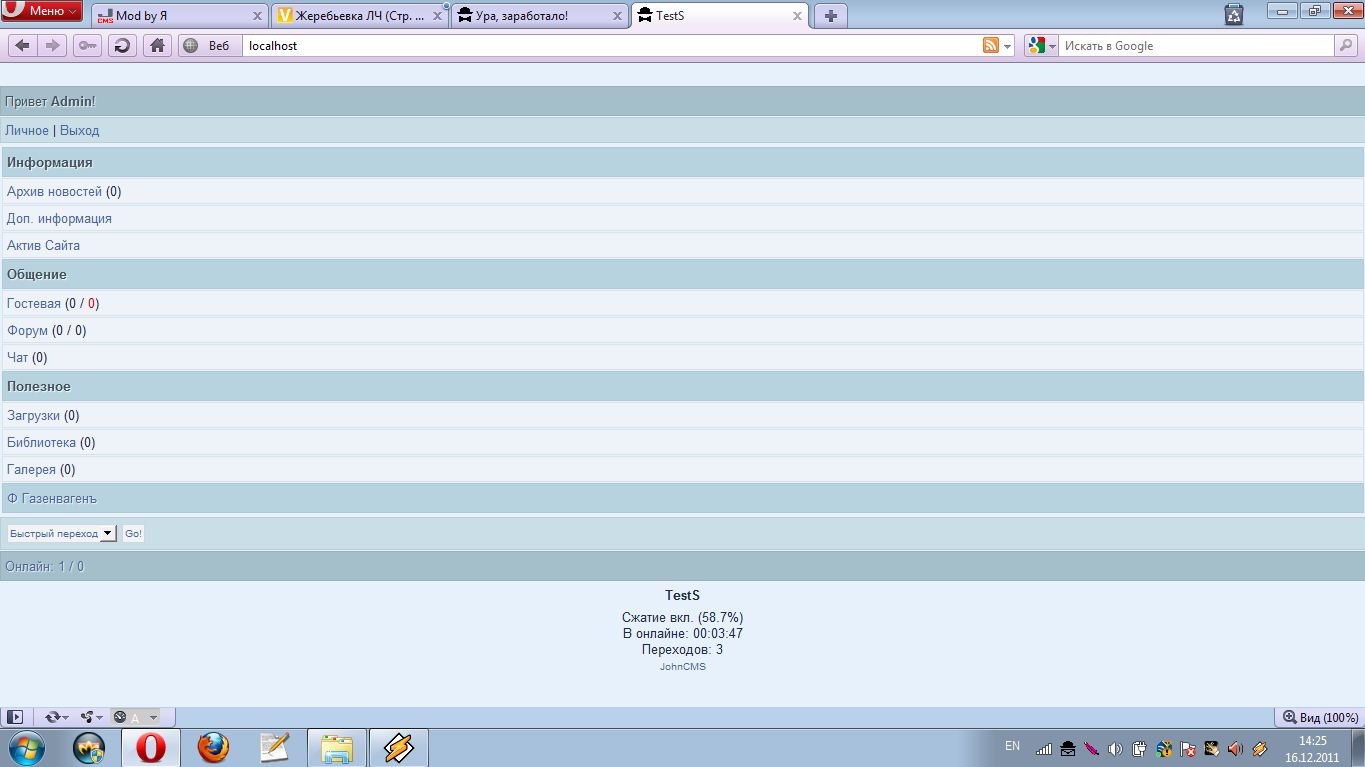1365x767 pixels.
Task: Open the Google search engine dropdown
Action: (x=1041, y=46)
